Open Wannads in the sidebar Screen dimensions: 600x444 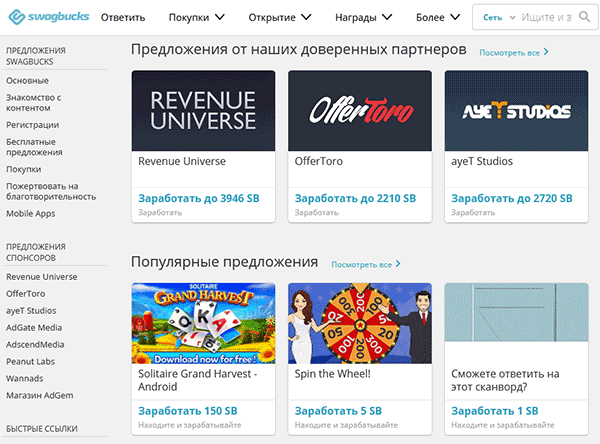[x=24, y=379]
